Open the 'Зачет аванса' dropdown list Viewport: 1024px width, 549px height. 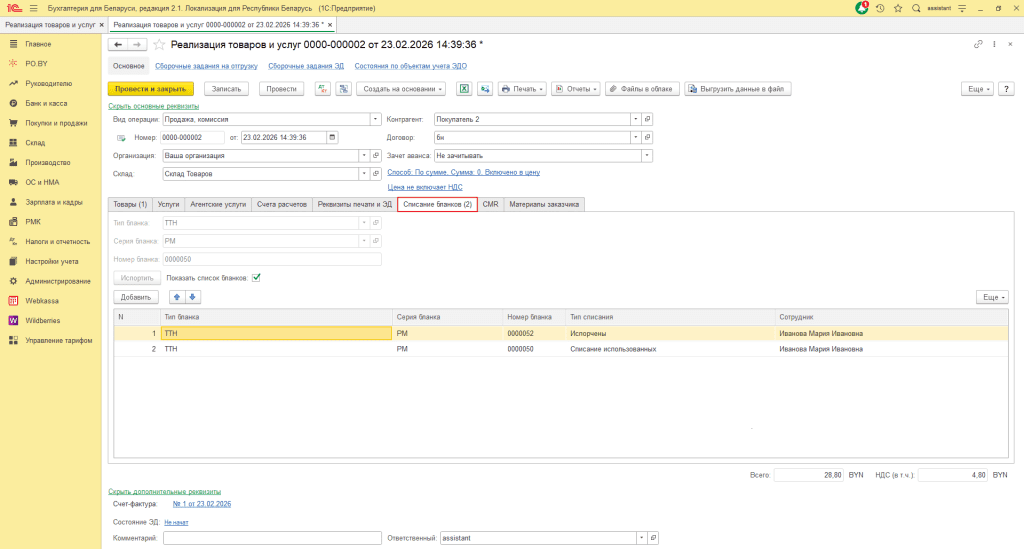(647, 156)
